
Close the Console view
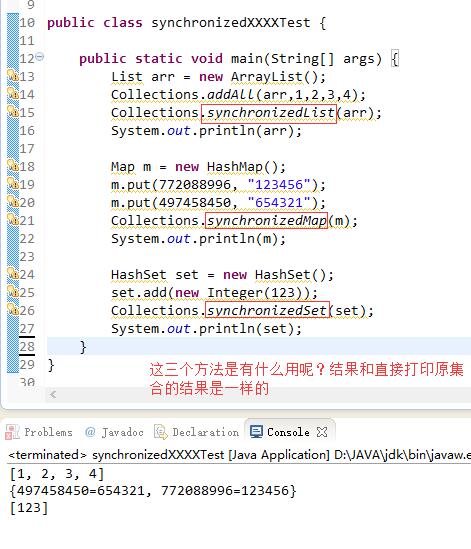pos(322,432)
